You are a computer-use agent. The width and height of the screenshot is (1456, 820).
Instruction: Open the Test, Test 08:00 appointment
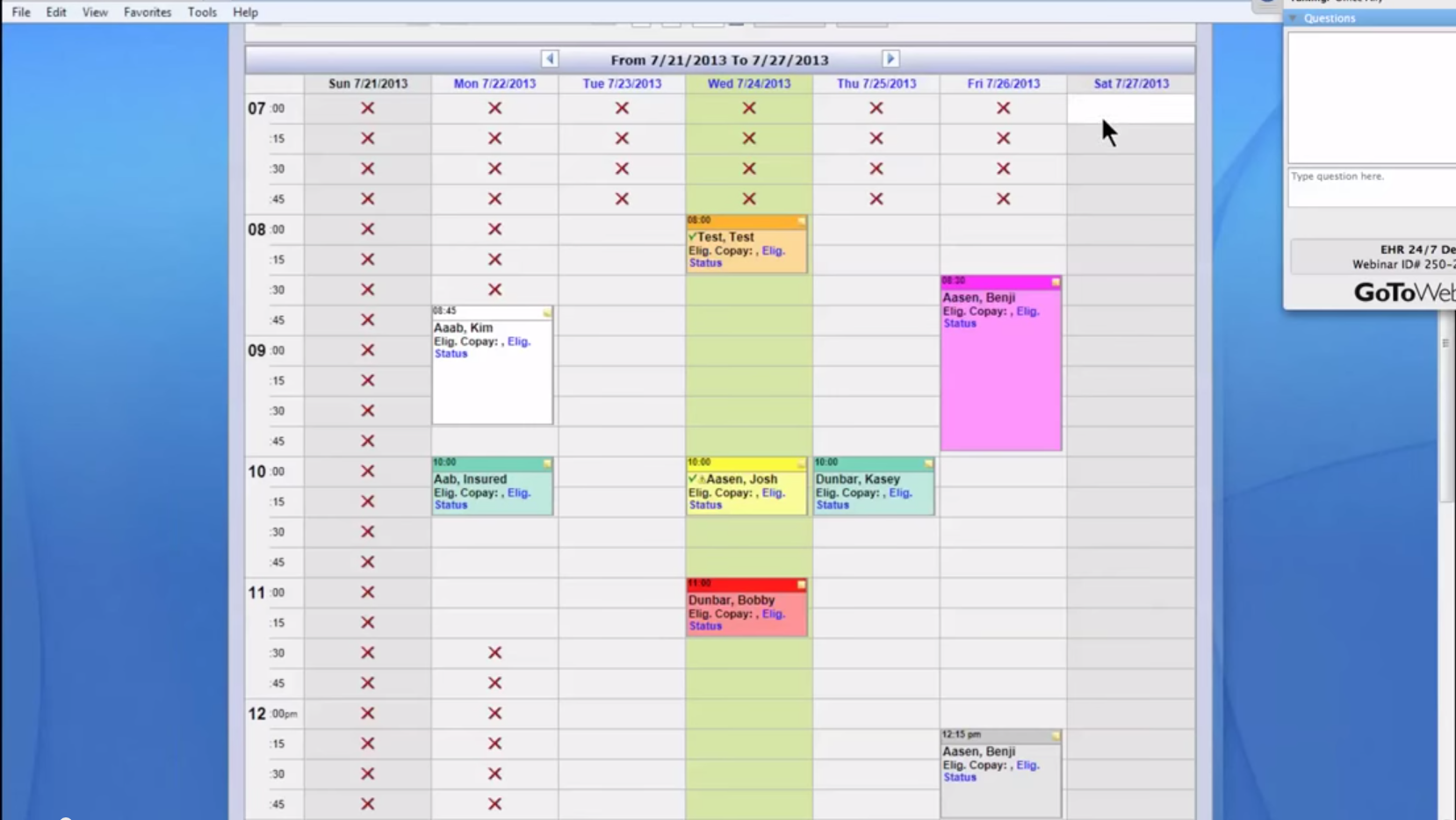746,244
